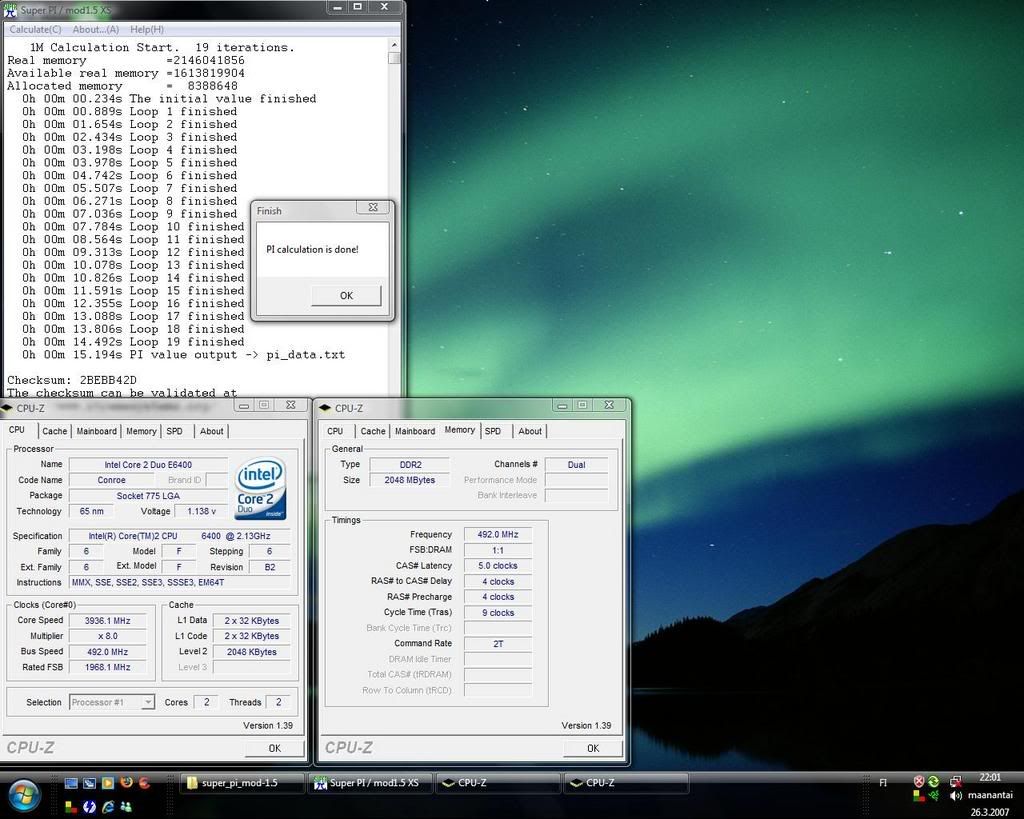Click the red security alert tray icon
Screen dimensions: 1024x819
point(918,781)
